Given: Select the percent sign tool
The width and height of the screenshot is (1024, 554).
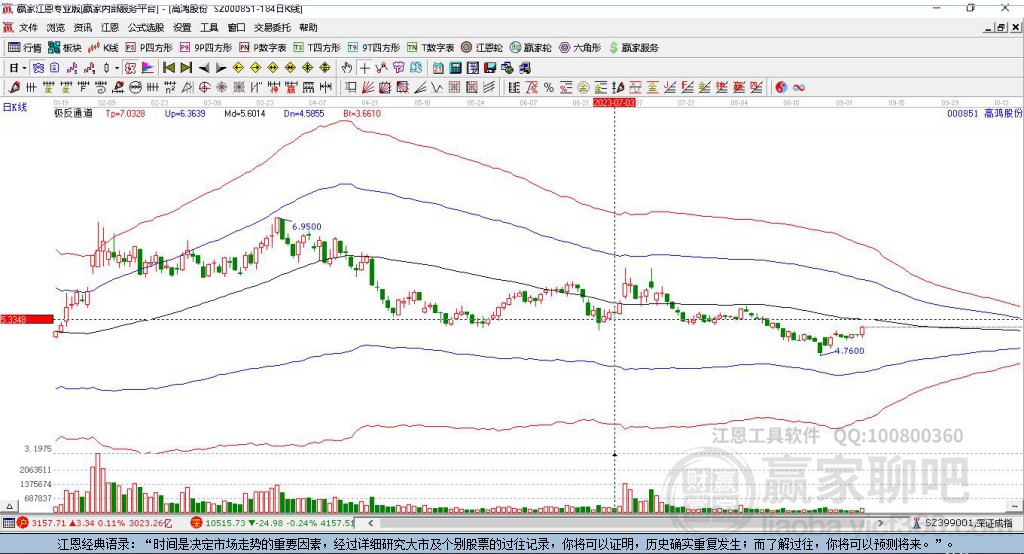Looking at the screenshot, I should pos(549,87).
